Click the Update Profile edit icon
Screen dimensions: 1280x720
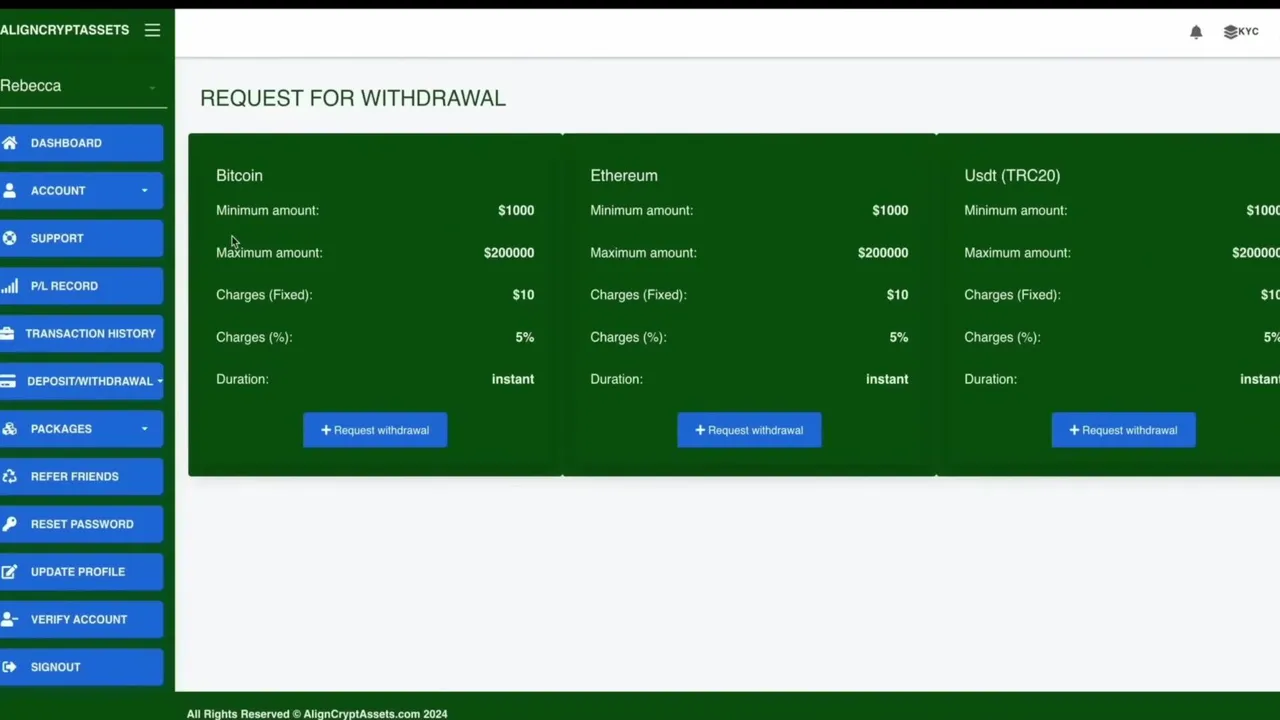tap(9, 572)
